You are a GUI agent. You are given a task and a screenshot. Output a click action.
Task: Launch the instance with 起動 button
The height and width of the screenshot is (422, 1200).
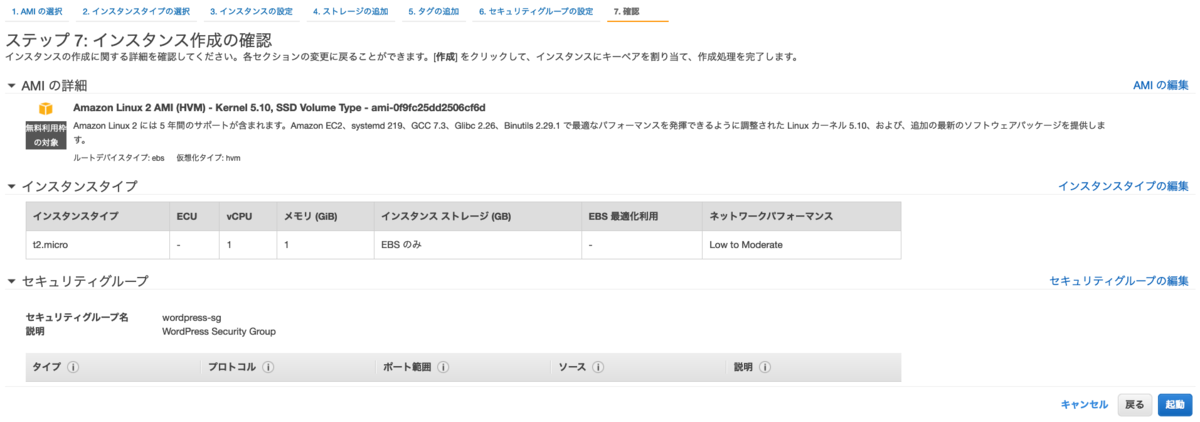(x=1175, y=404)
